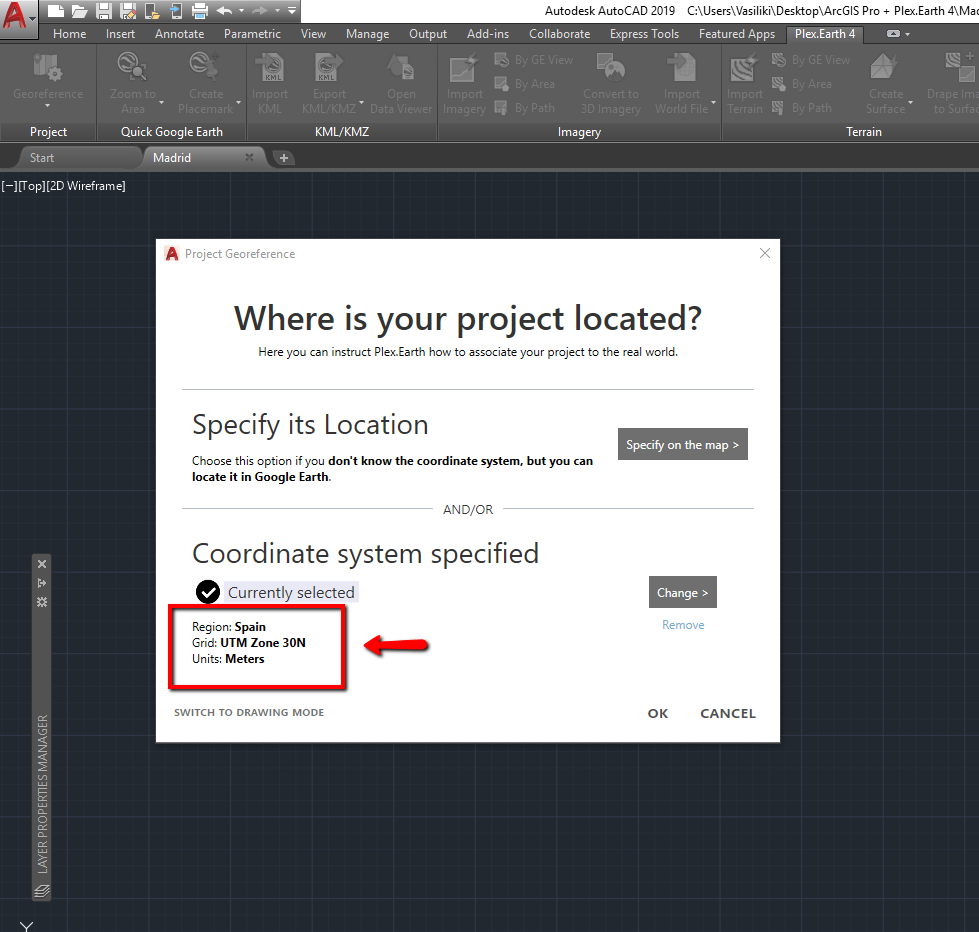Click the Georeference ribbon icon

pos(47,67)
